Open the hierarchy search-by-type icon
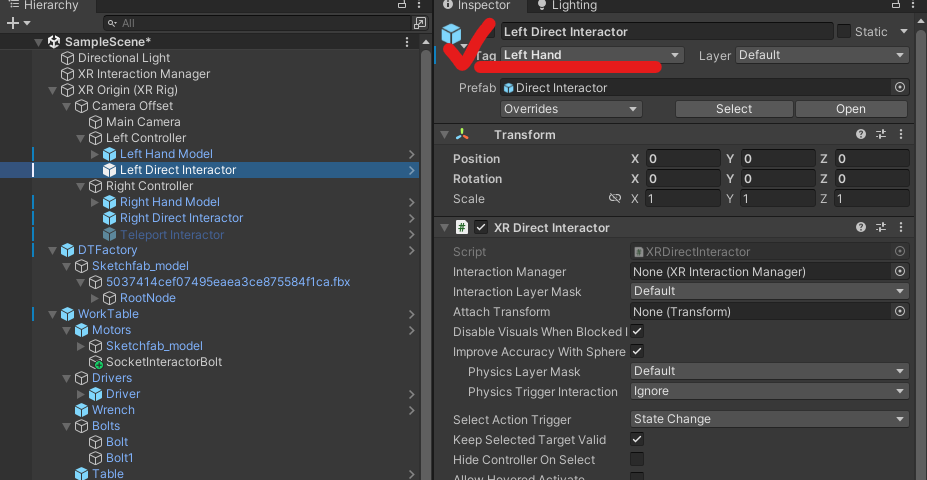The width and height of the screenshot is (927, 480). 420,23
